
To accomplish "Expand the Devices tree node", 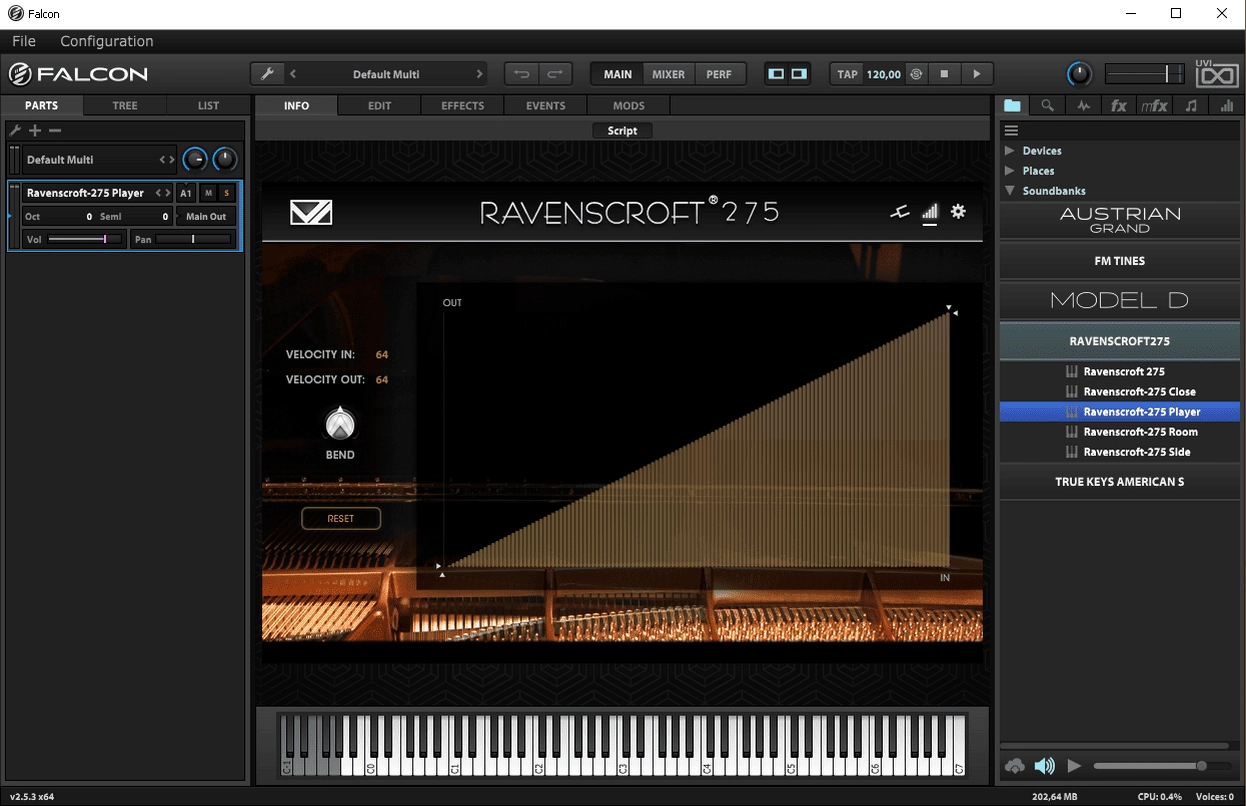I will (1010, 150).
